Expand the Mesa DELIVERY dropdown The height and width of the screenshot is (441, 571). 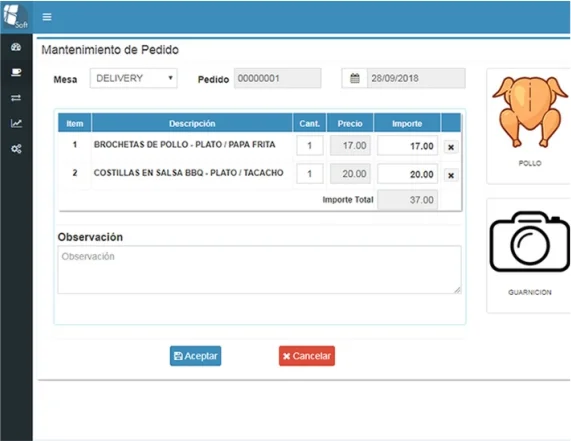(134, 78)
